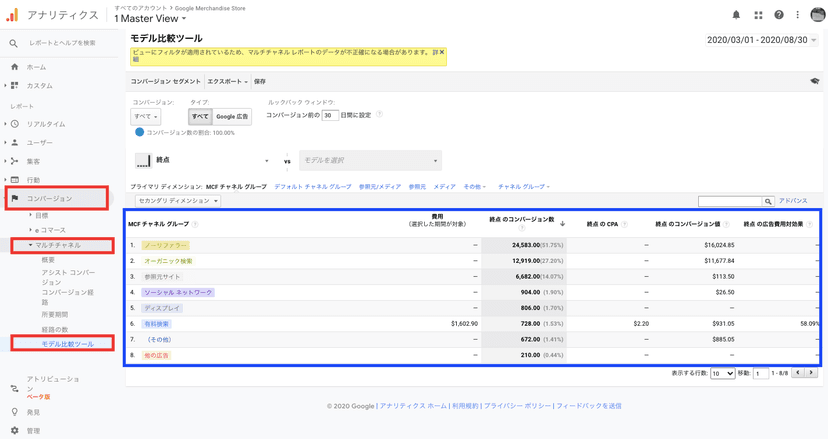Open the 表示する行数 rows dropdown

pos(723,373)
